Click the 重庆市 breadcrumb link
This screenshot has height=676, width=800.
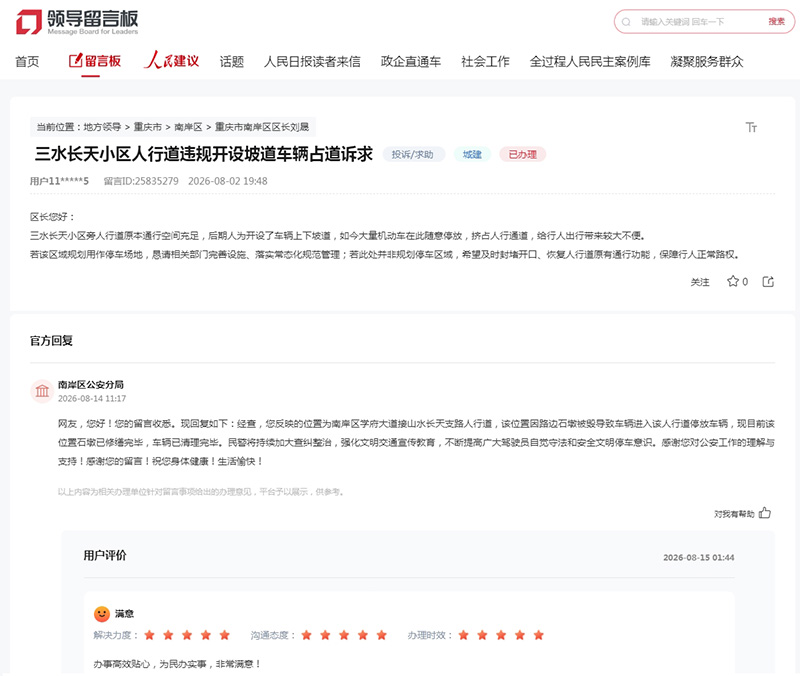(147, 127)
